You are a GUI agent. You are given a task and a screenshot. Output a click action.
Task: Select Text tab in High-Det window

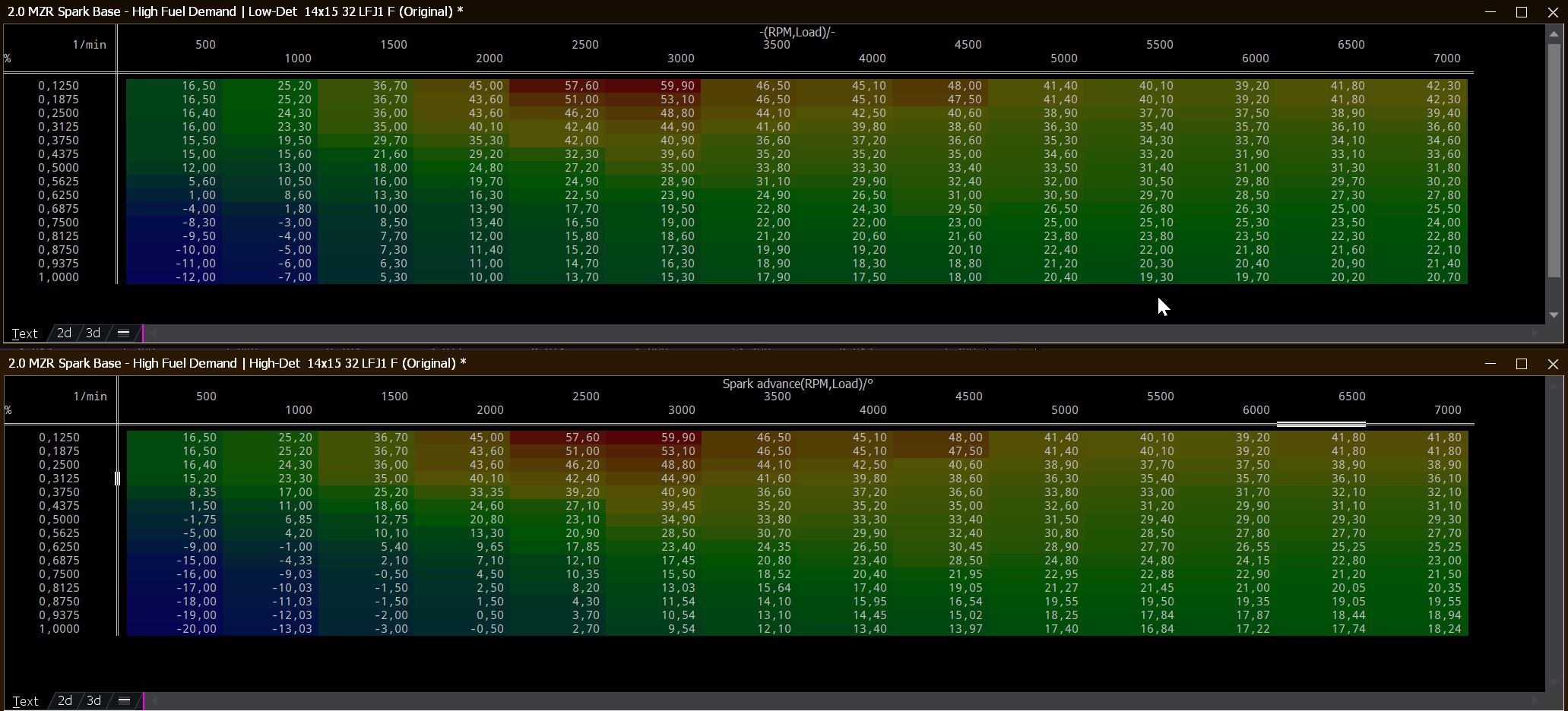click(25, 700)
